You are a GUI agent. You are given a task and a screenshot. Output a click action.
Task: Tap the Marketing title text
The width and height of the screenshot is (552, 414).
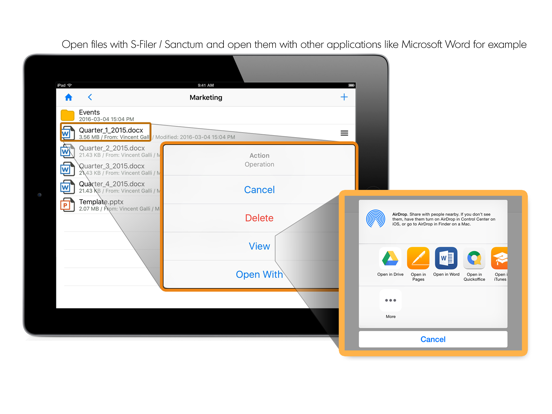[206, 98]
